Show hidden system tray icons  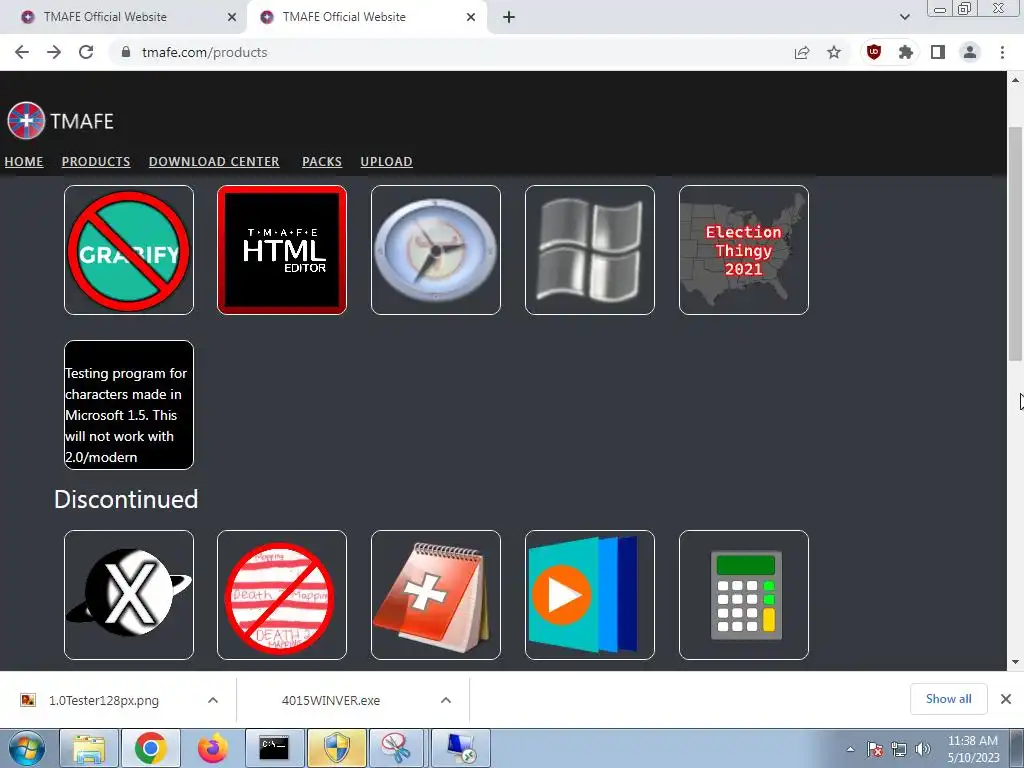(850, 749)
